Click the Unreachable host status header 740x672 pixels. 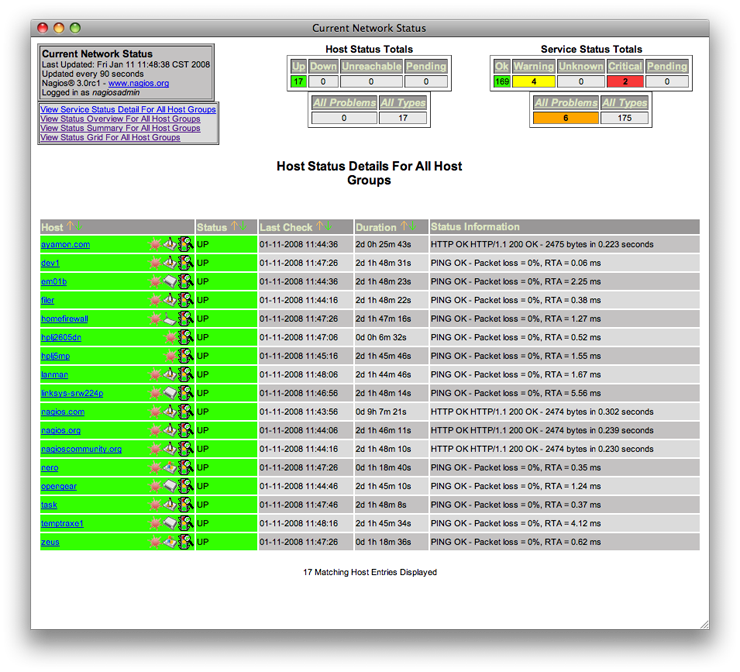point(371,67)
